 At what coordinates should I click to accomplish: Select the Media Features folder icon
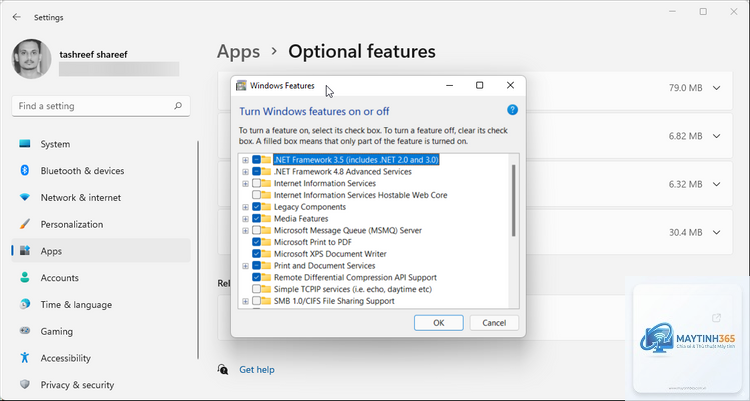tap(266, 219)
